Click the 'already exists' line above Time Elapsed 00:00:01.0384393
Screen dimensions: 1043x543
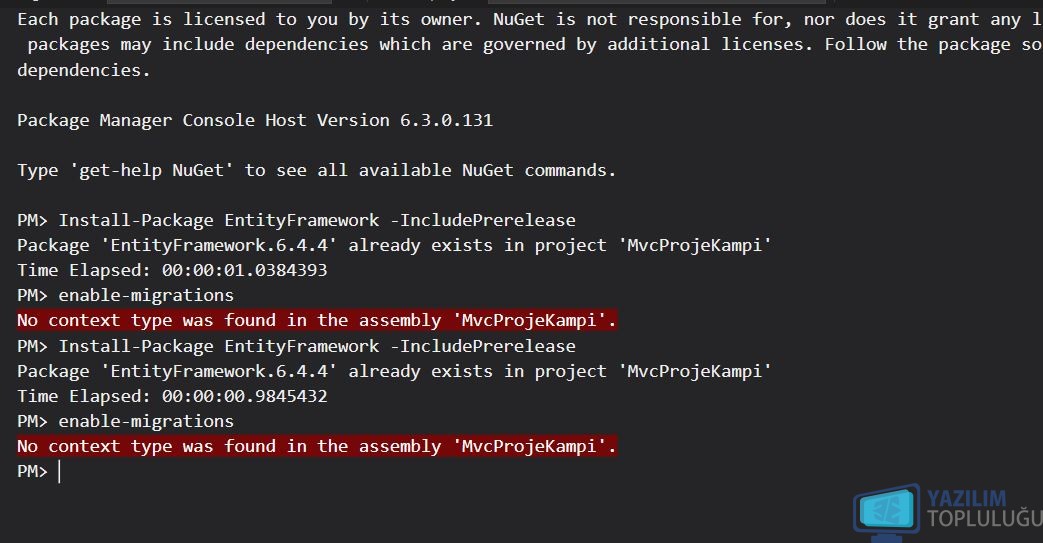[x=394, y=246]
